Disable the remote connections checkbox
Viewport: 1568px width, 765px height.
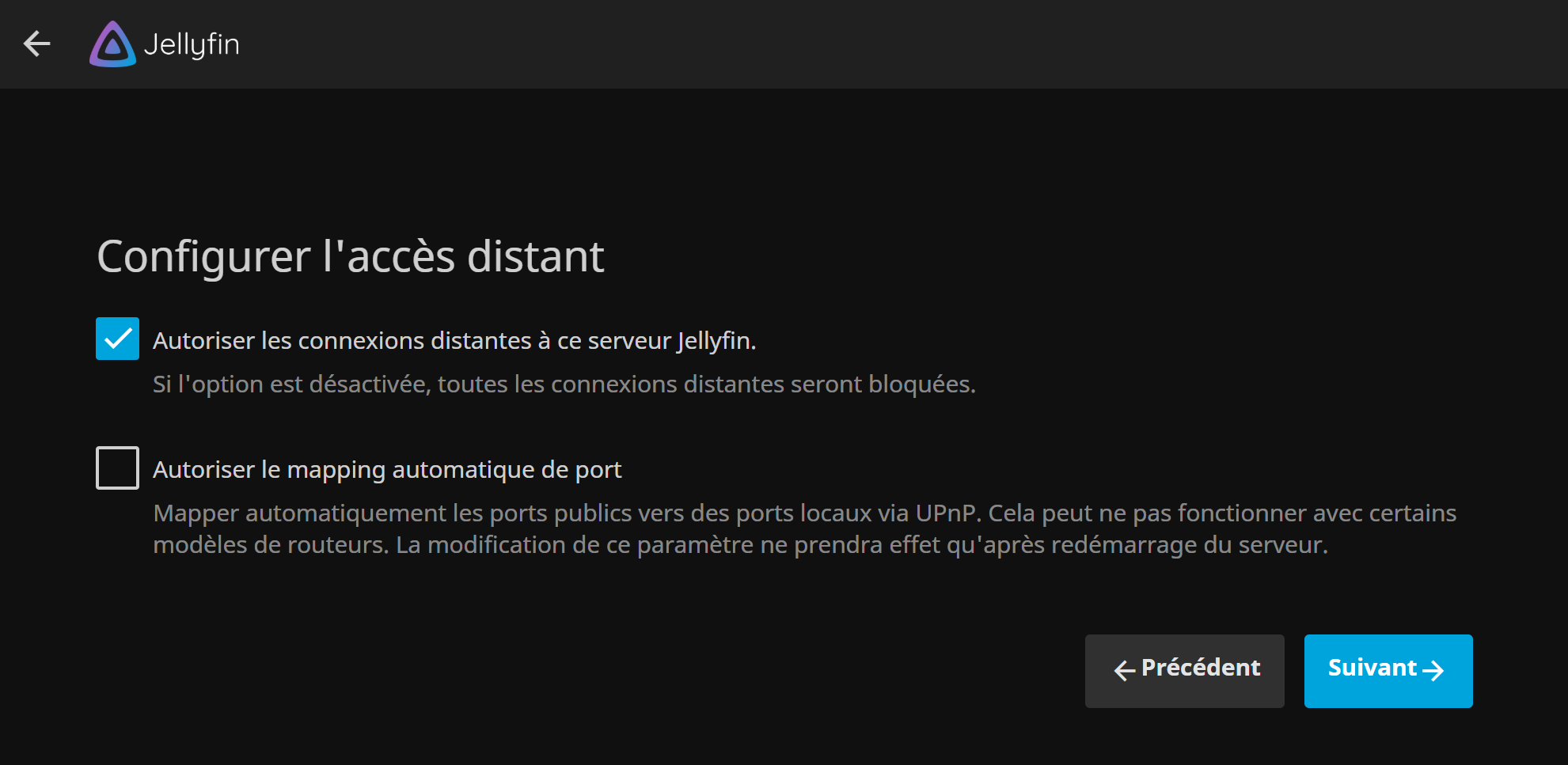(x=118, y=339)
